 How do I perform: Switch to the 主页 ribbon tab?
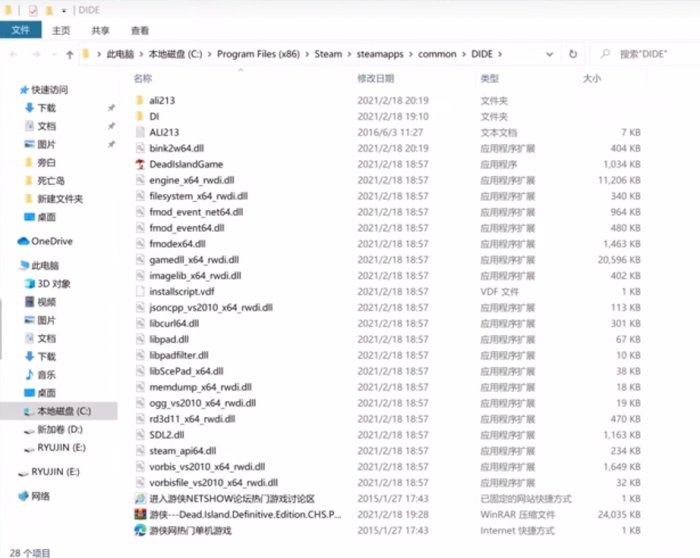(x=61, y=30)
